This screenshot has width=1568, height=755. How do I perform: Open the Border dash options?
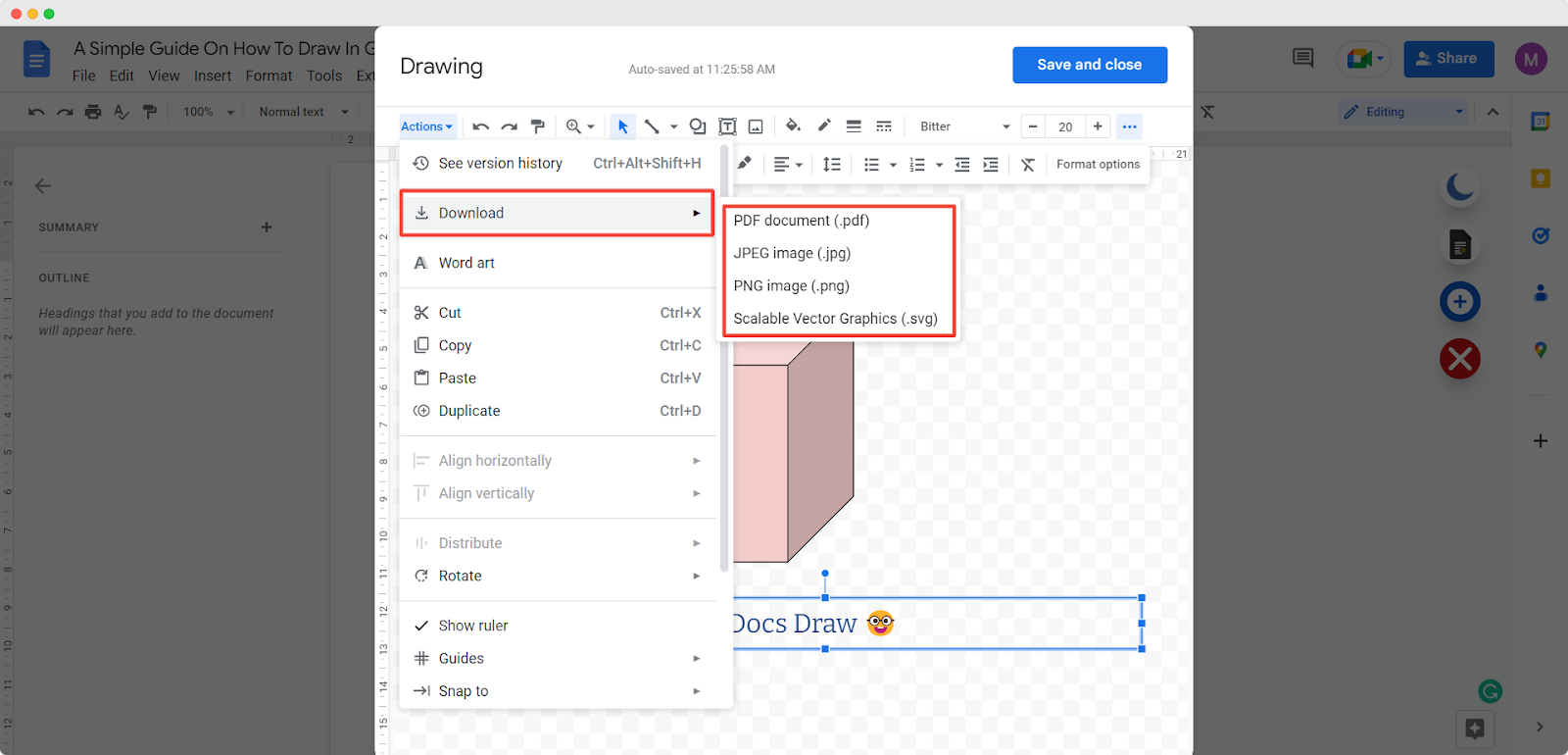(x=884, y=126)
